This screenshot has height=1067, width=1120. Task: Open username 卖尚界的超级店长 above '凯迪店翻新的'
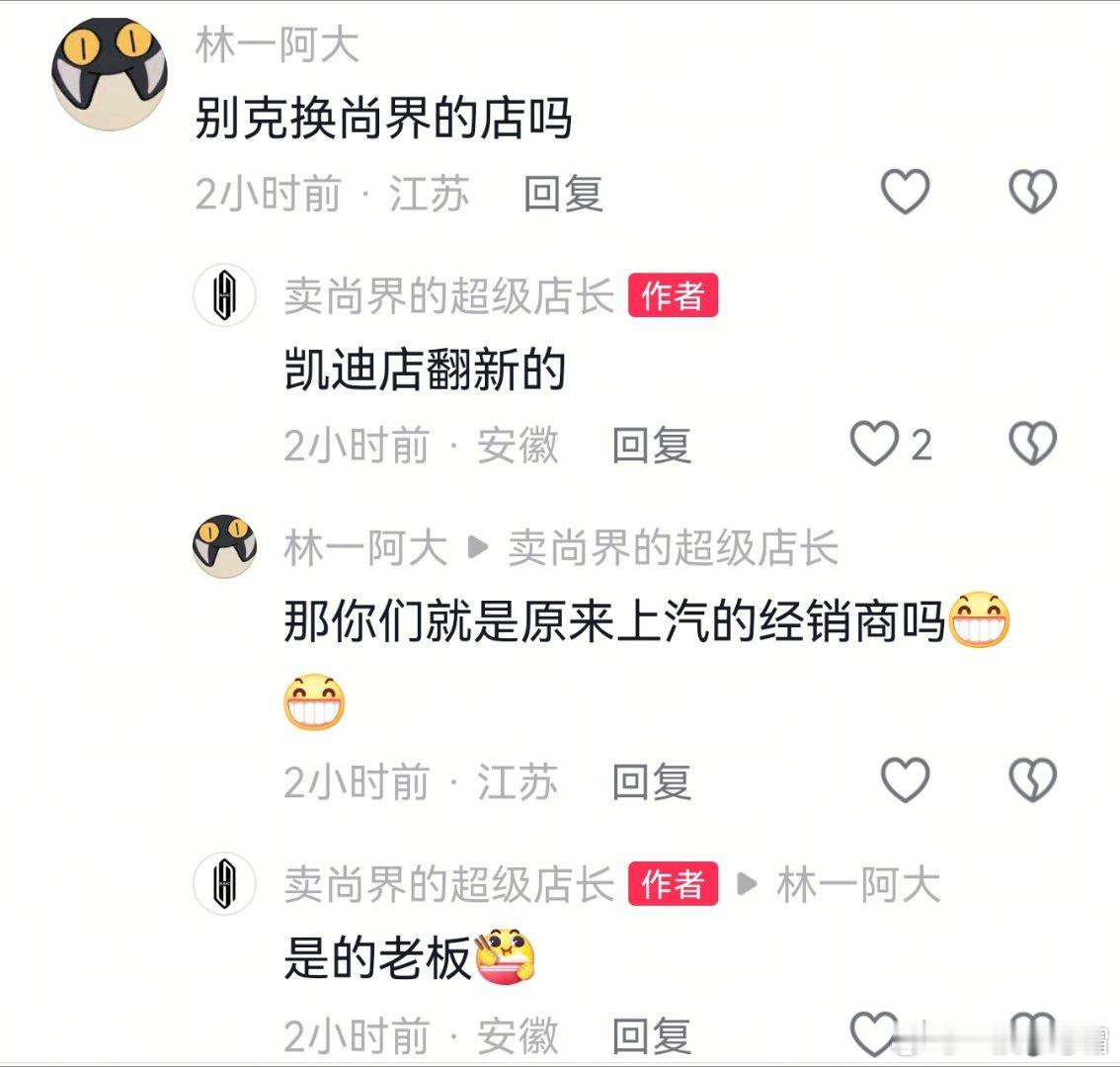click(449, 295)
